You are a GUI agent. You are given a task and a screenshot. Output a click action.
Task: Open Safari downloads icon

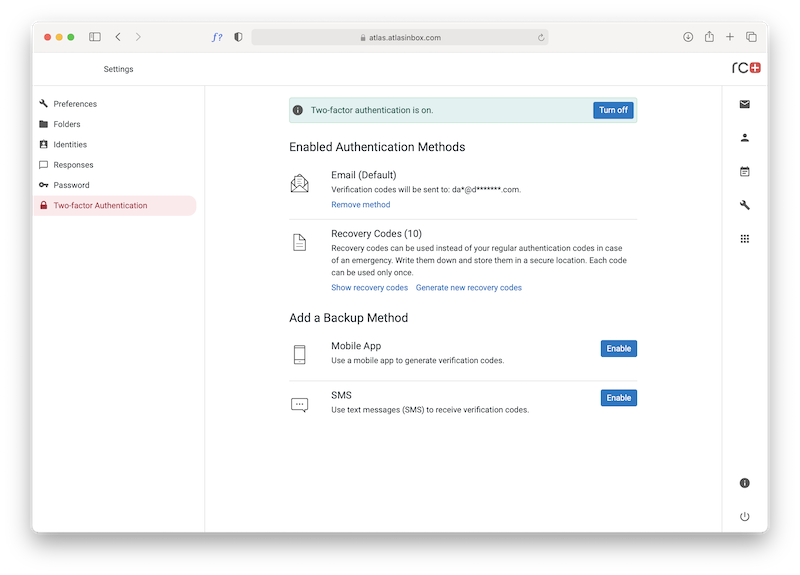coord(688,37)
